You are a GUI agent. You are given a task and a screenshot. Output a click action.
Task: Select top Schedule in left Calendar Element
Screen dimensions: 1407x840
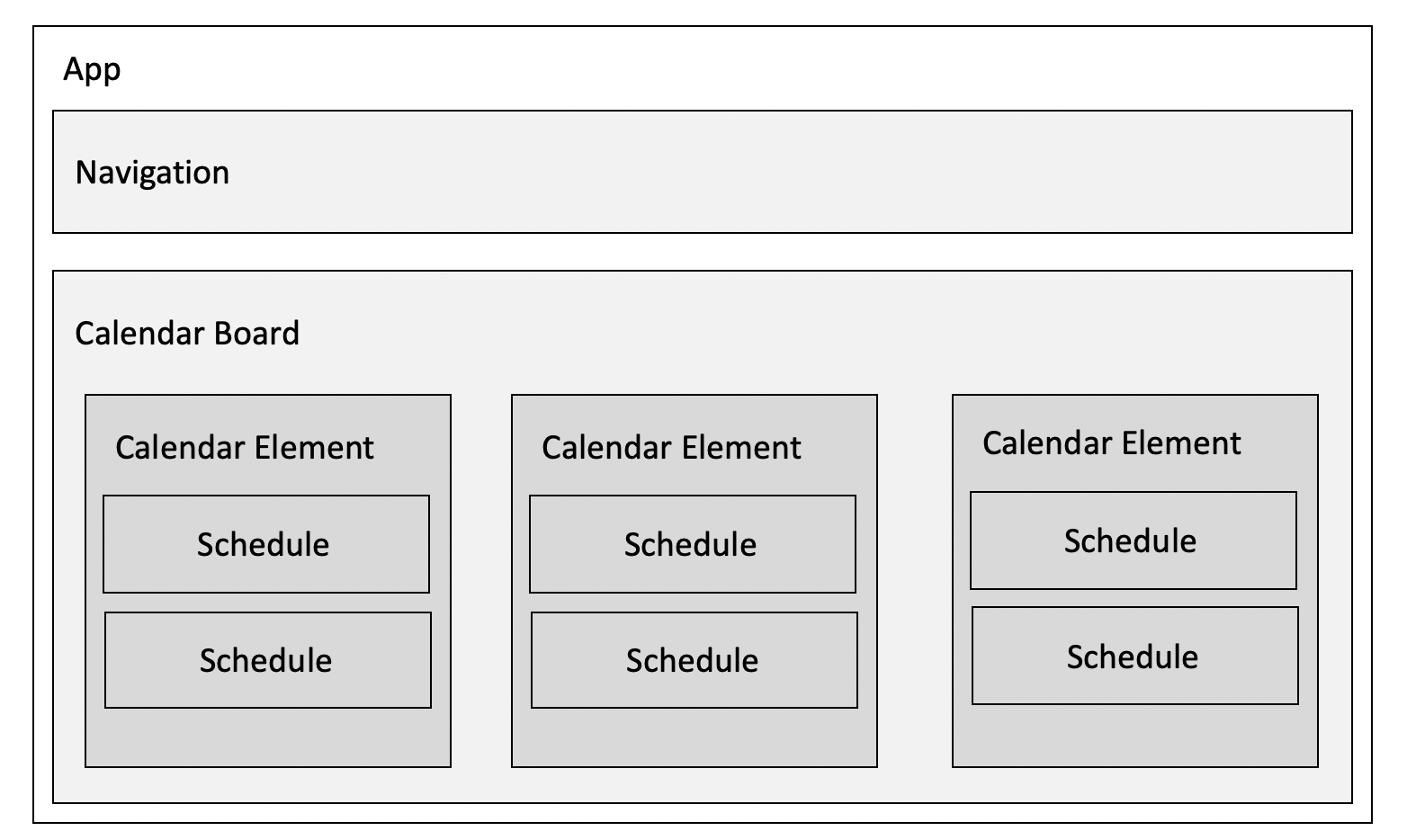click(x=266, y=544)
